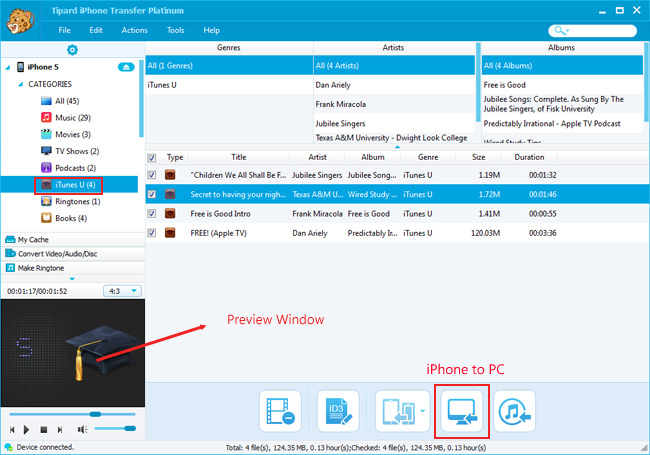
Task: Open the Edit menu
Action: tap(96, 30)
